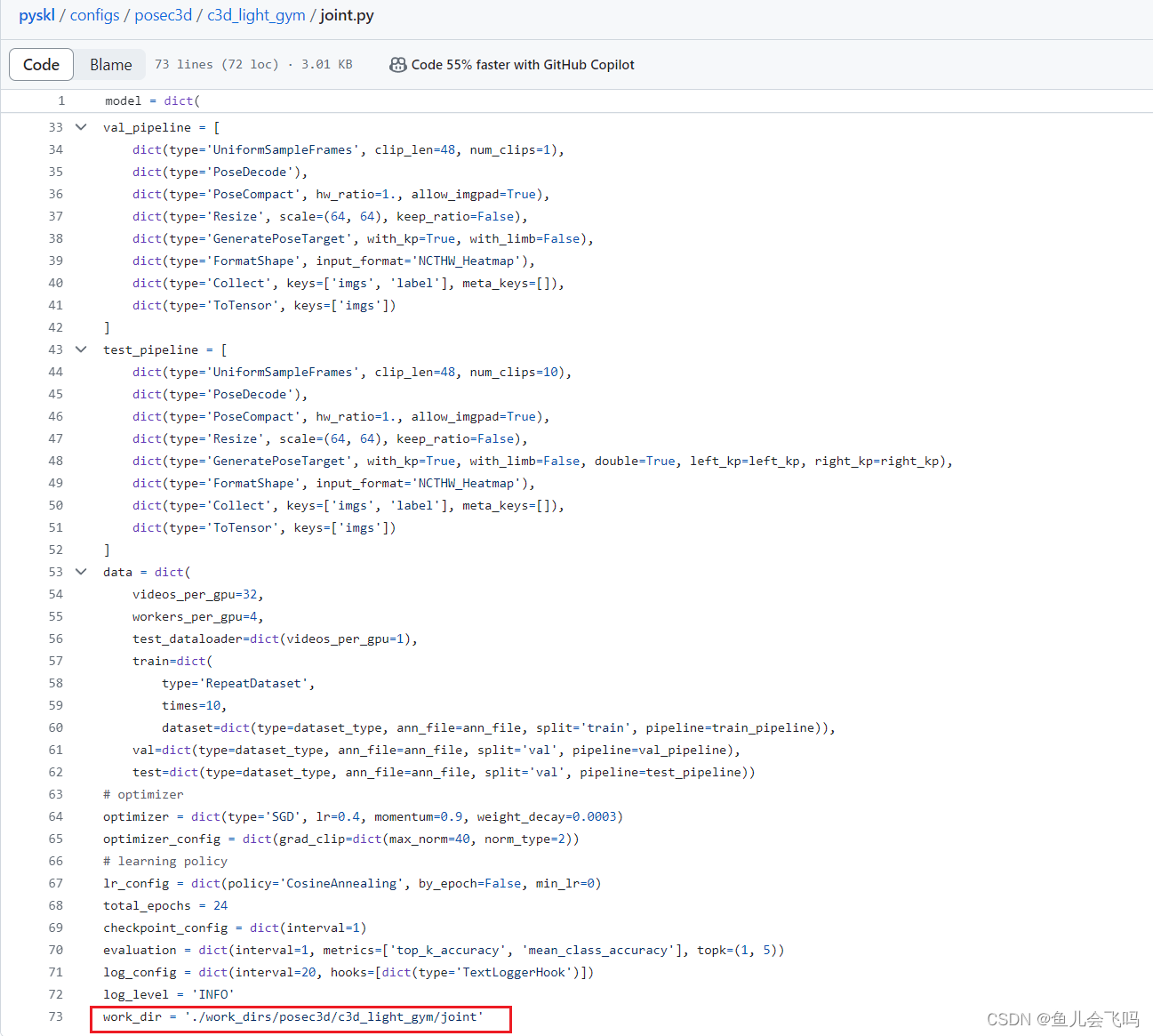
Task: Collapse the data dict at line 53
Action: tap(81, 572)
